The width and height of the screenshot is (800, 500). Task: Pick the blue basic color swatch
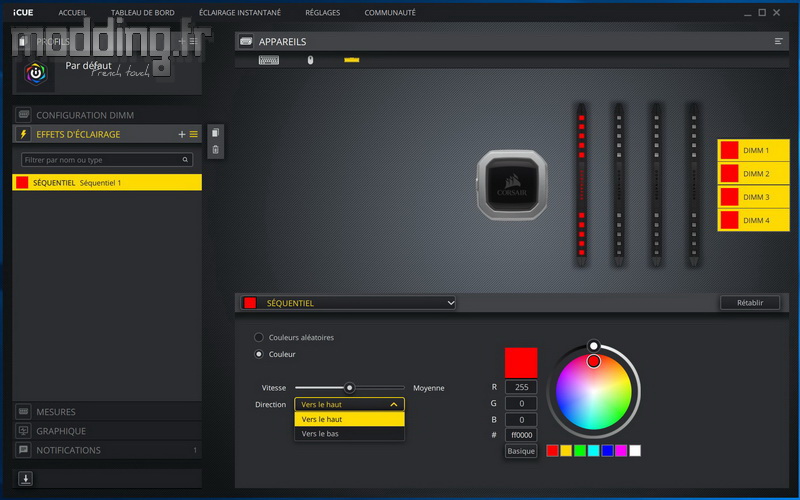pyautogui.click(x=607, y=451)
